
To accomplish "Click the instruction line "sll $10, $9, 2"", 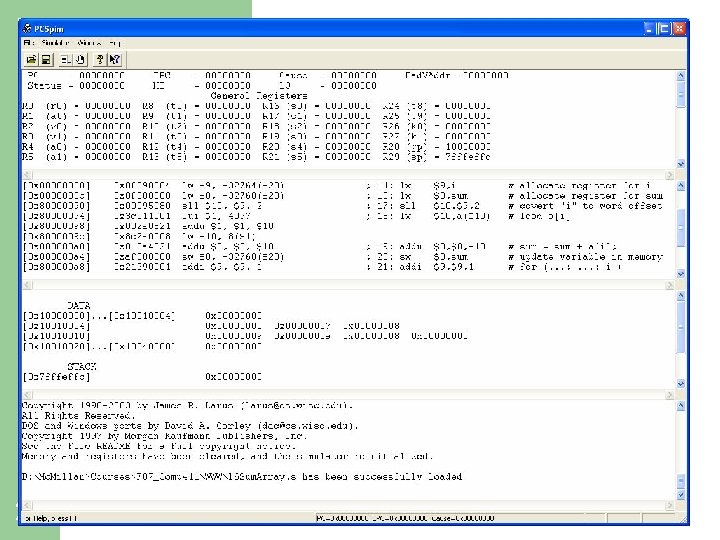I will (222, 206).
